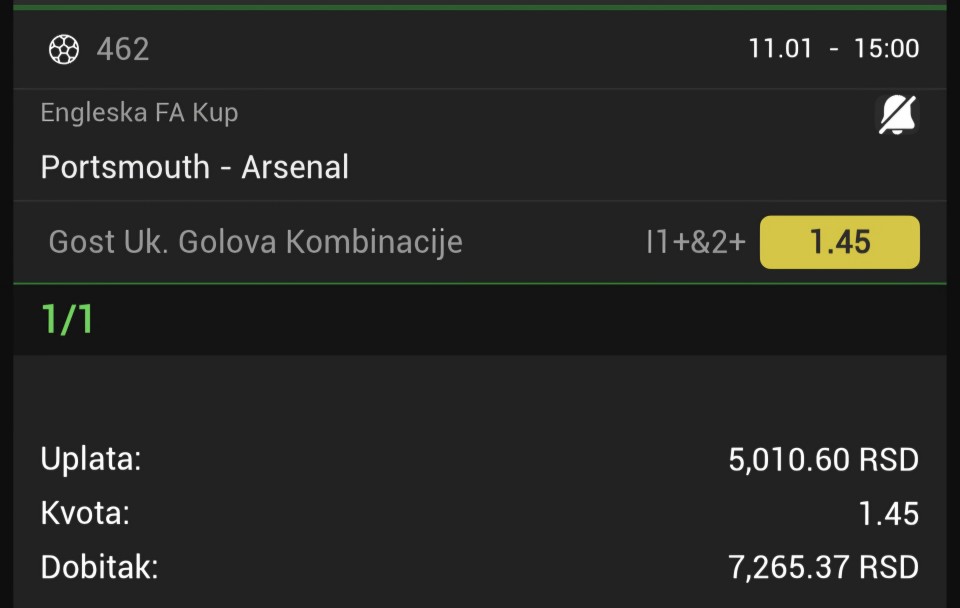Click the green 1/1 ticket counter
Screen dimensions: 960x608
[x=67, y=319]
